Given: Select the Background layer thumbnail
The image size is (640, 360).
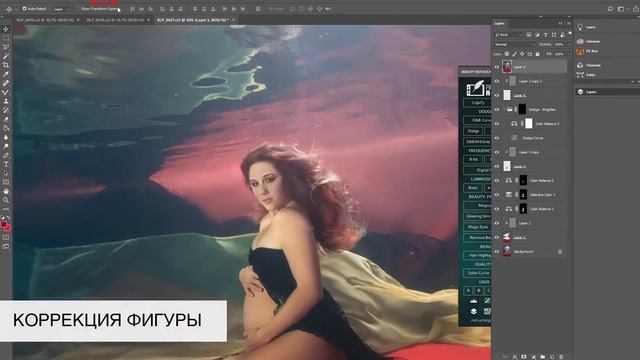Looking at the screenshot, I should click(507, 251).
